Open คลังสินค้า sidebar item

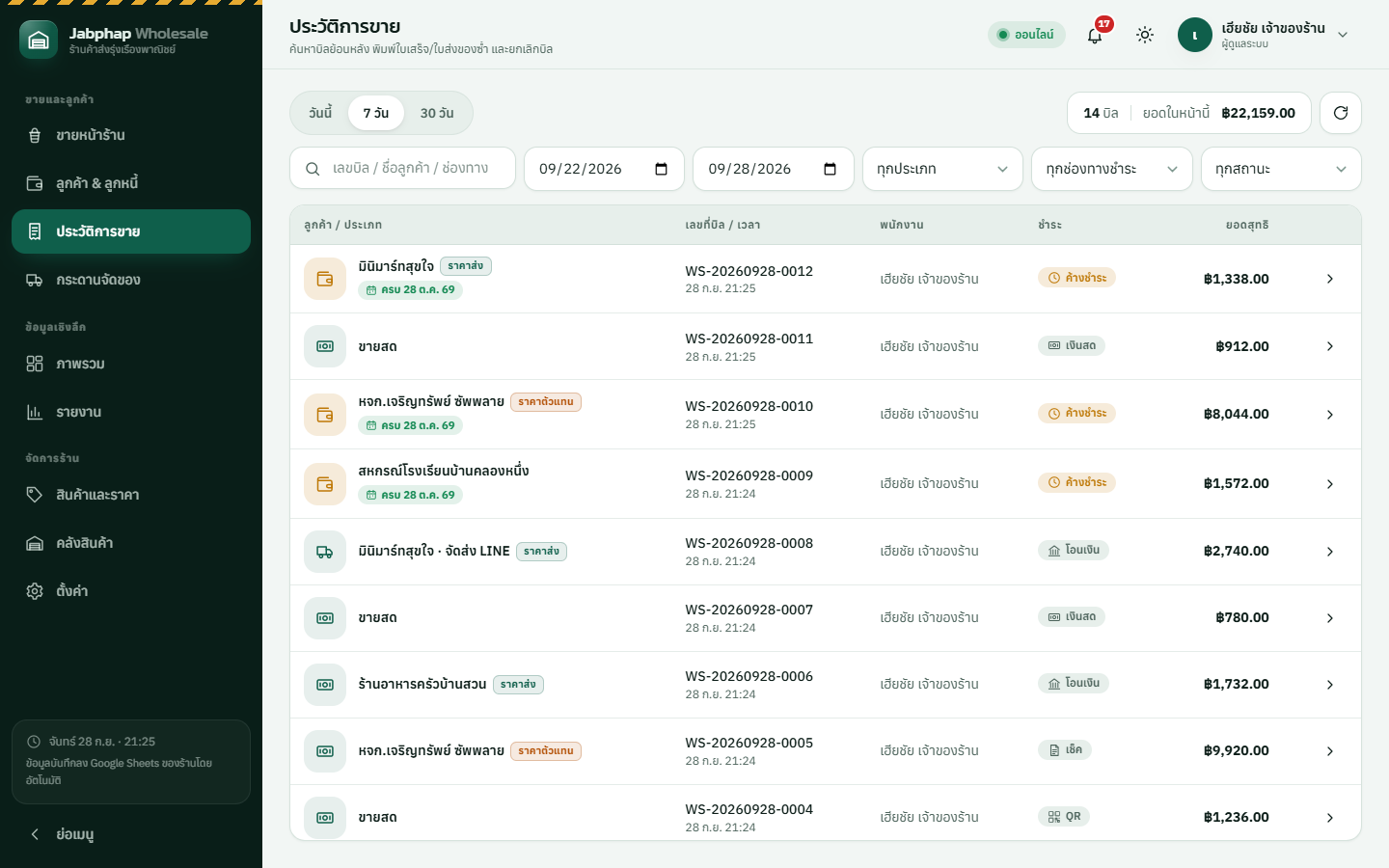point(131,543)
